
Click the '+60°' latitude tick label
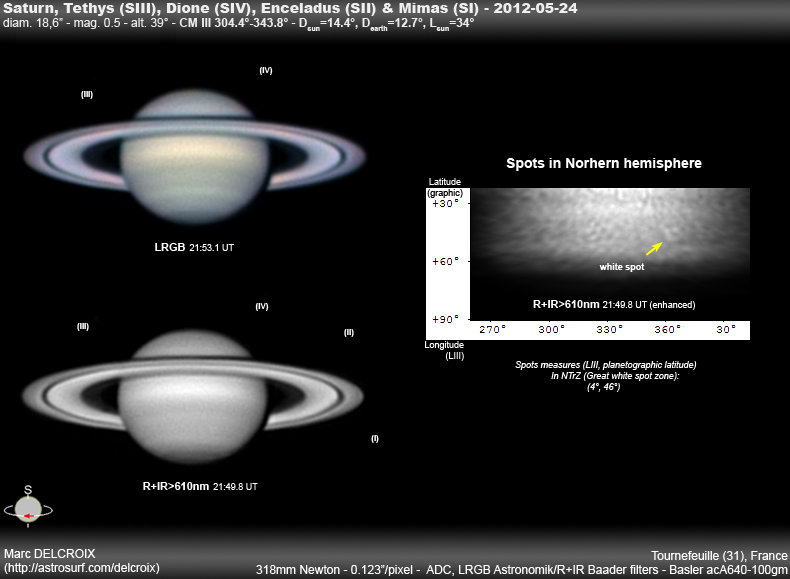click(x=446, y=261)
